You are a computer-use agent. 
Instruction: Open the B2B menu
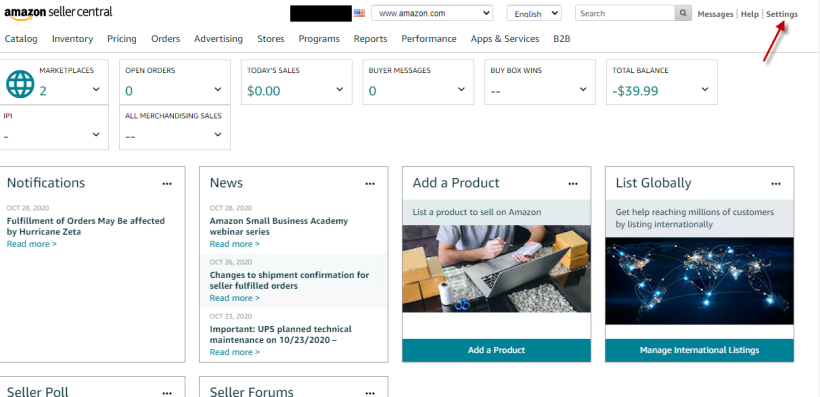(x=562, y=39)
